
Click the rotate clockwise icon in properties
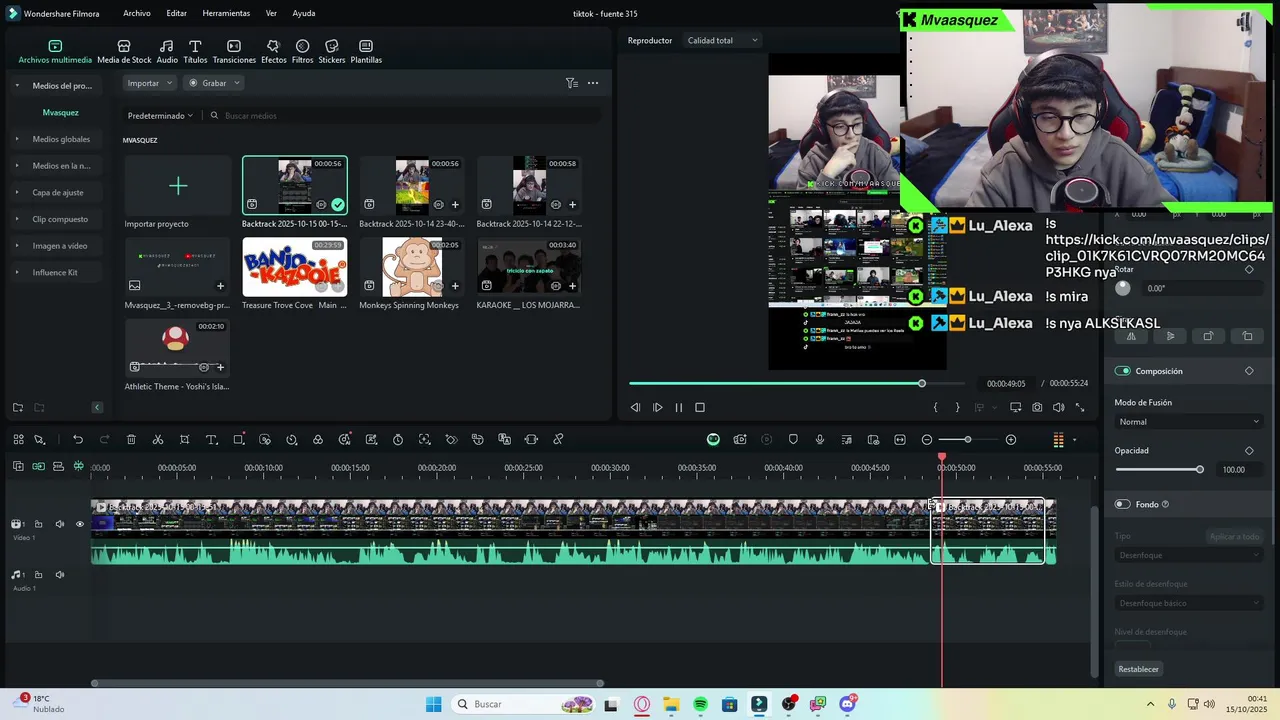[1208, 336]
